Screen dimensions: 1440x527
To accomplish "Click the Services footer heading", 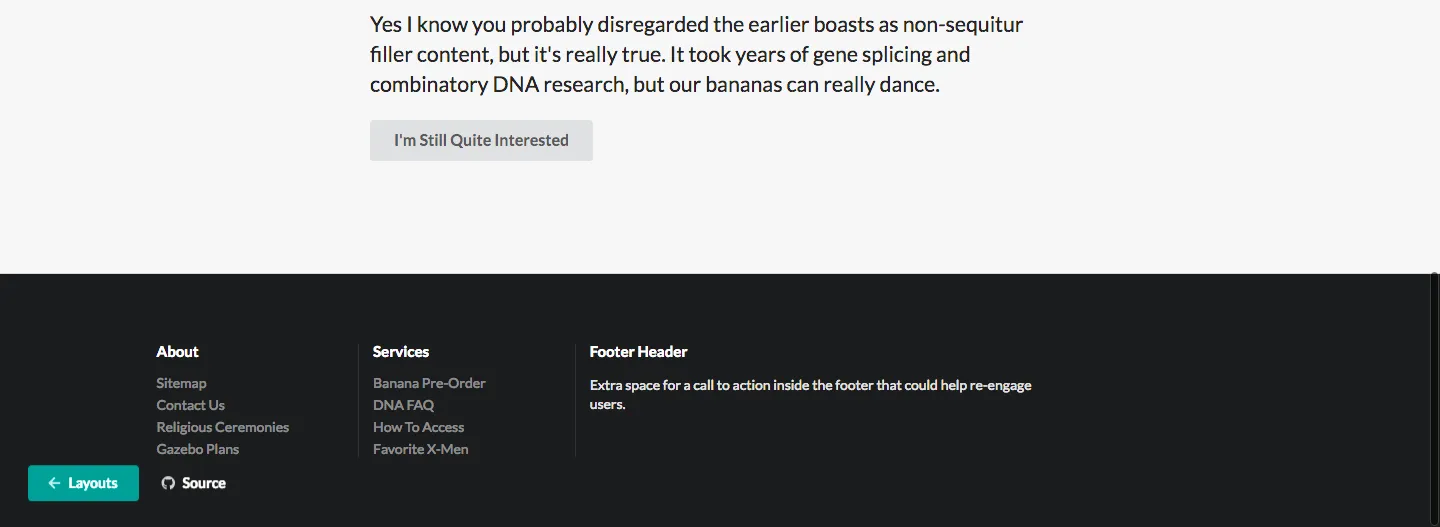I will (400, 351).
